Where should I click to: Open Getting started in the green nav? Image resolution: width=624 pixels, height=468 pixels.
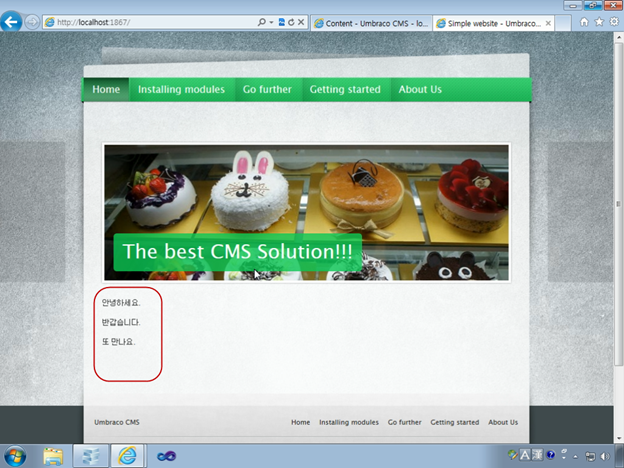(345, 90)
